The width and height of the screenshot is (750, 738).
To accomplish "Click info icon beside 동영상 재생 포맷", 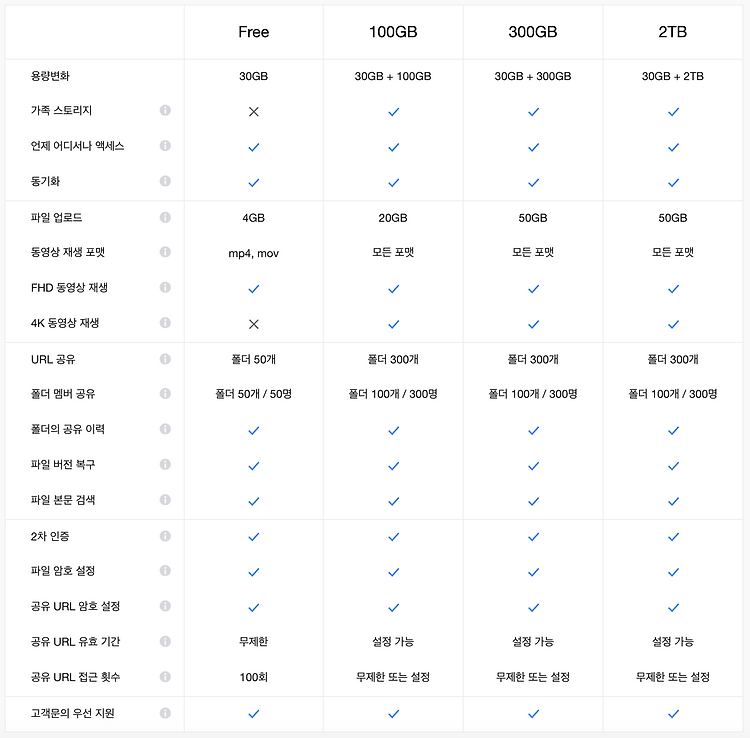I will 165,252.
